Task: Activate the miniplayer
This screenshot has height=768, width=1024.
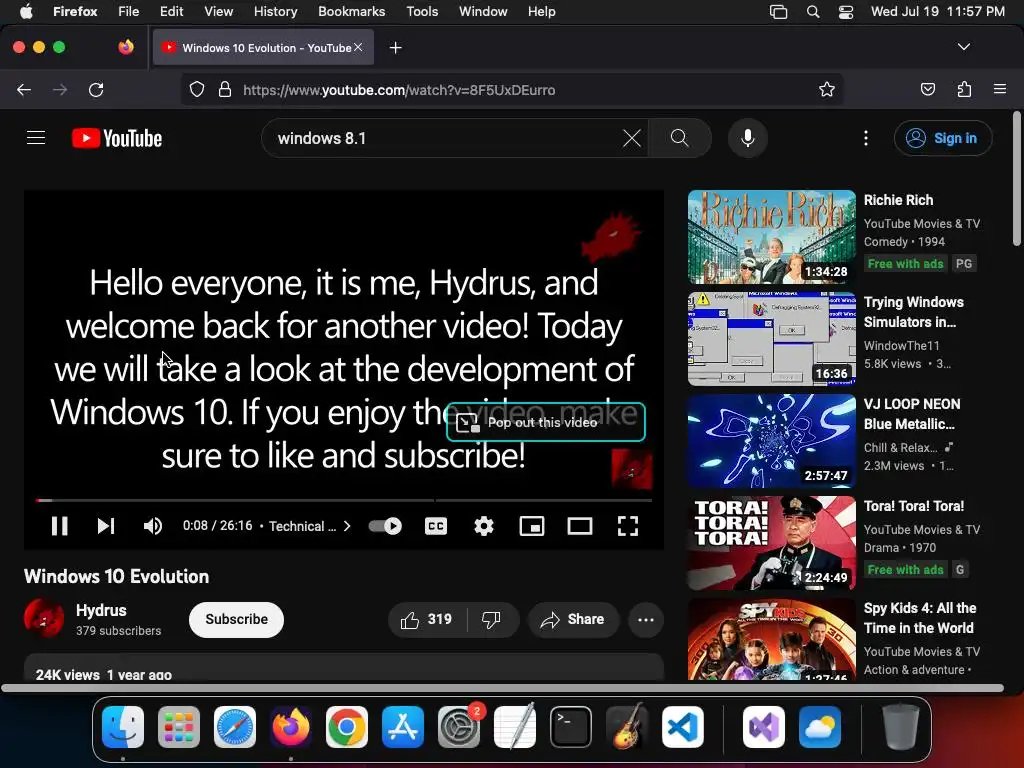Action: tap(532, 526)
